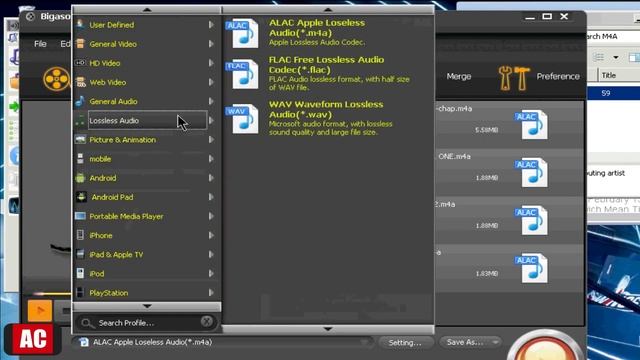Open the profile selector dropdown arrow
The image size is (640, 360).
[364, 342]
